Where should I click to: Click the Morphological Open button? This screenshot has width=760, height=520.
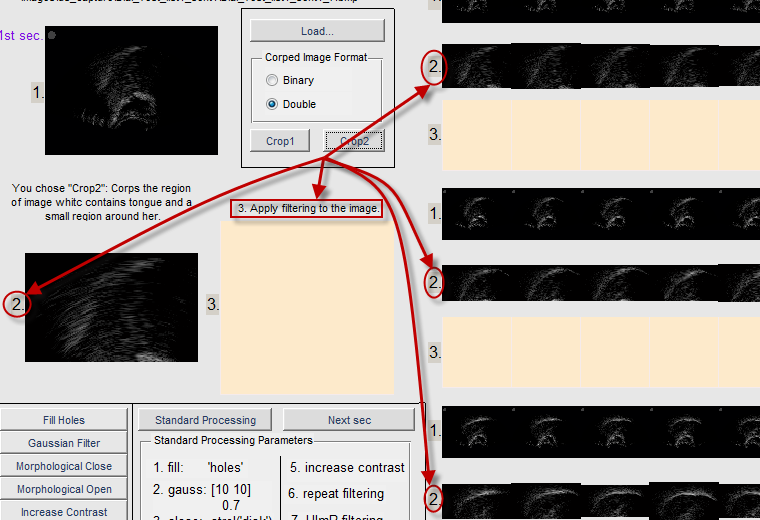tap(63, 489)
